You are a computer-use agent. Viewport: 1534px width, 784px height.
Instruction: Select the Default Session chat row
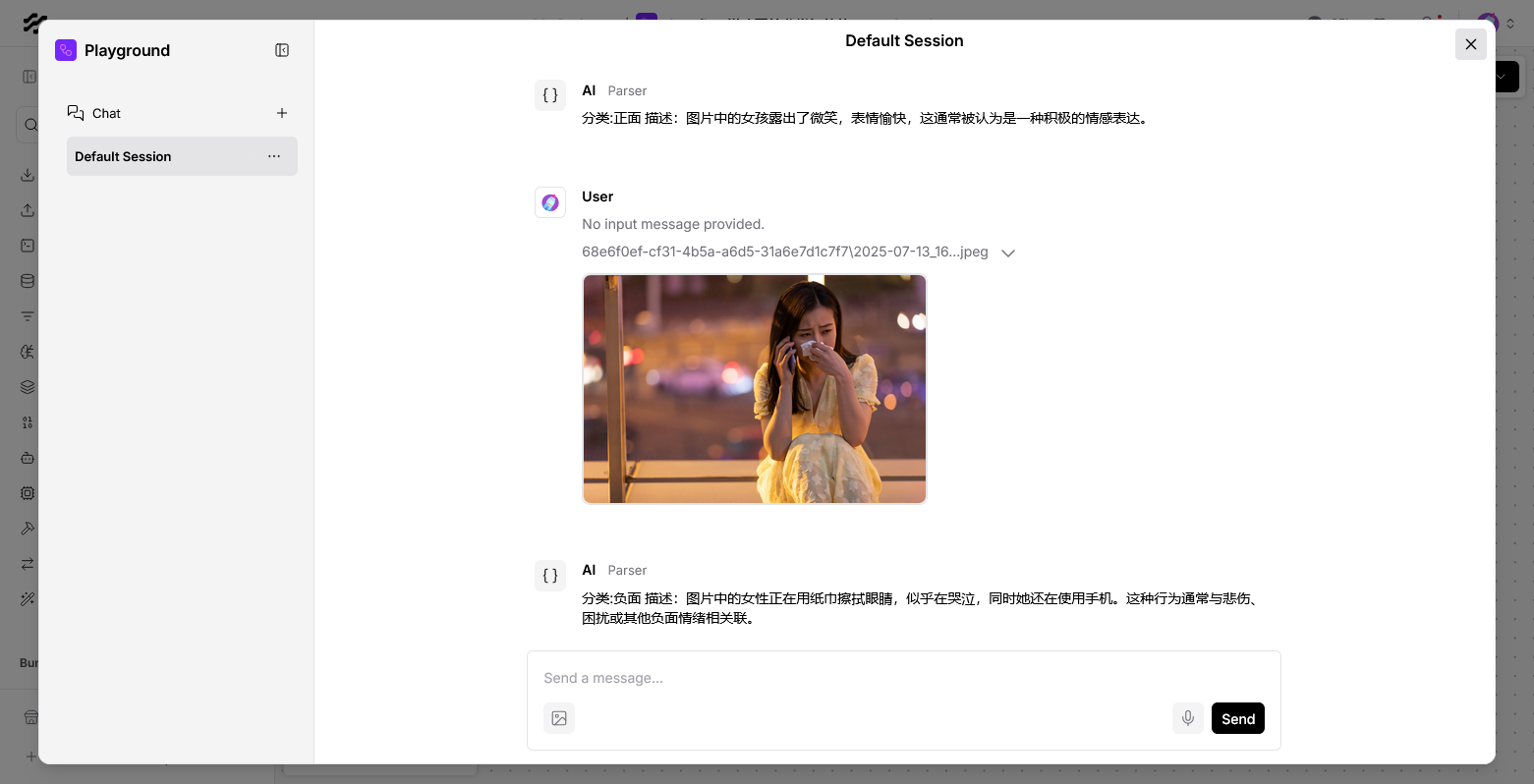[x=182, y=156]
